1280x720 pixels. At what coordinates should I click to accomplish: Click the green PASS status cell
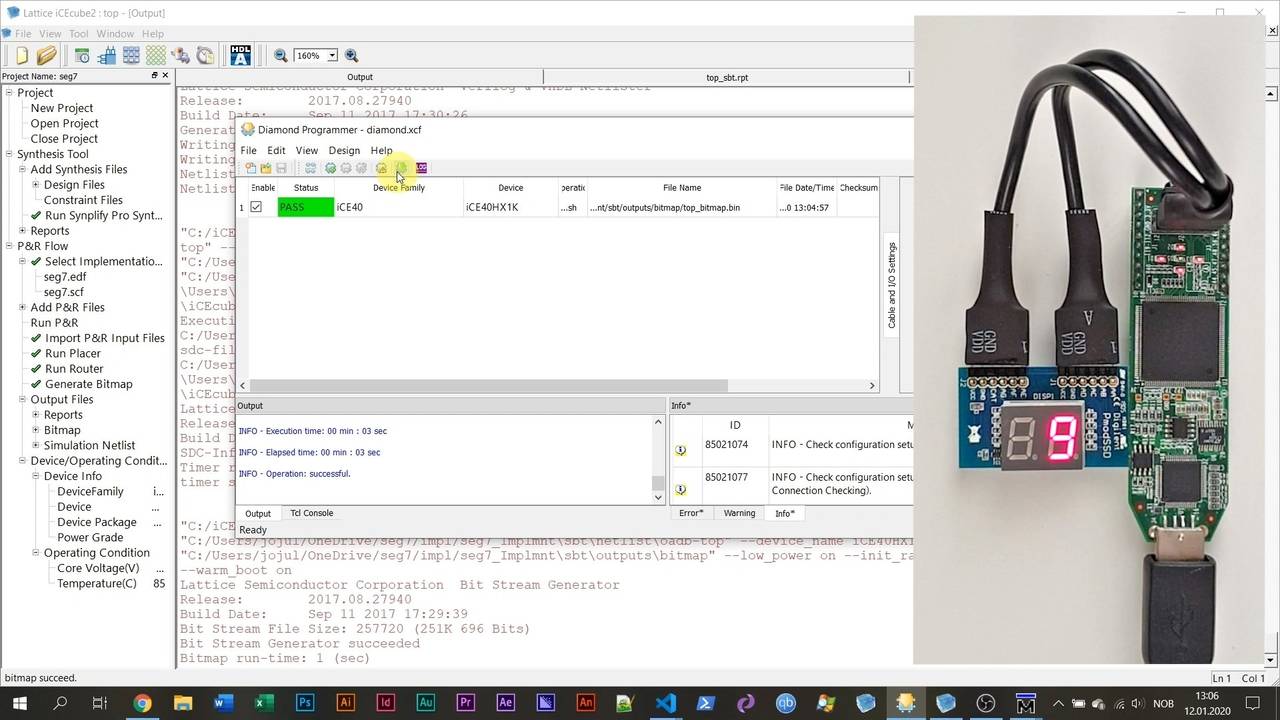pyautogui.click(x=306, y=207)
